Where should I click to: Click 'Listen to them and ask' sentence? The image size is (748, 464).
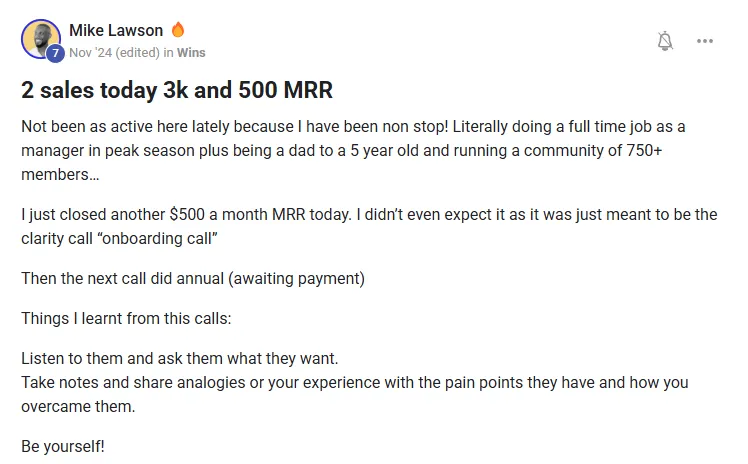[179, 359]
